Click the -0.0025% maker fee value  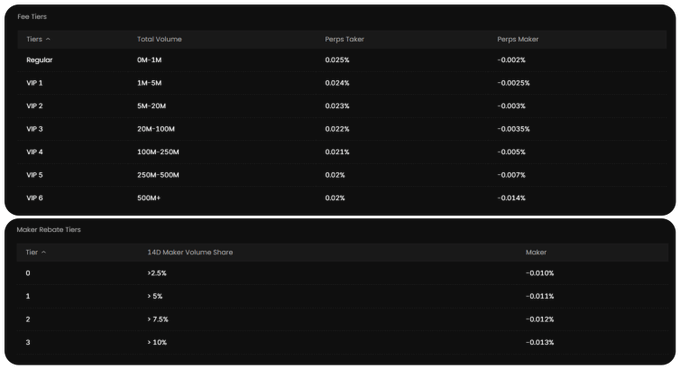[513, 83]
